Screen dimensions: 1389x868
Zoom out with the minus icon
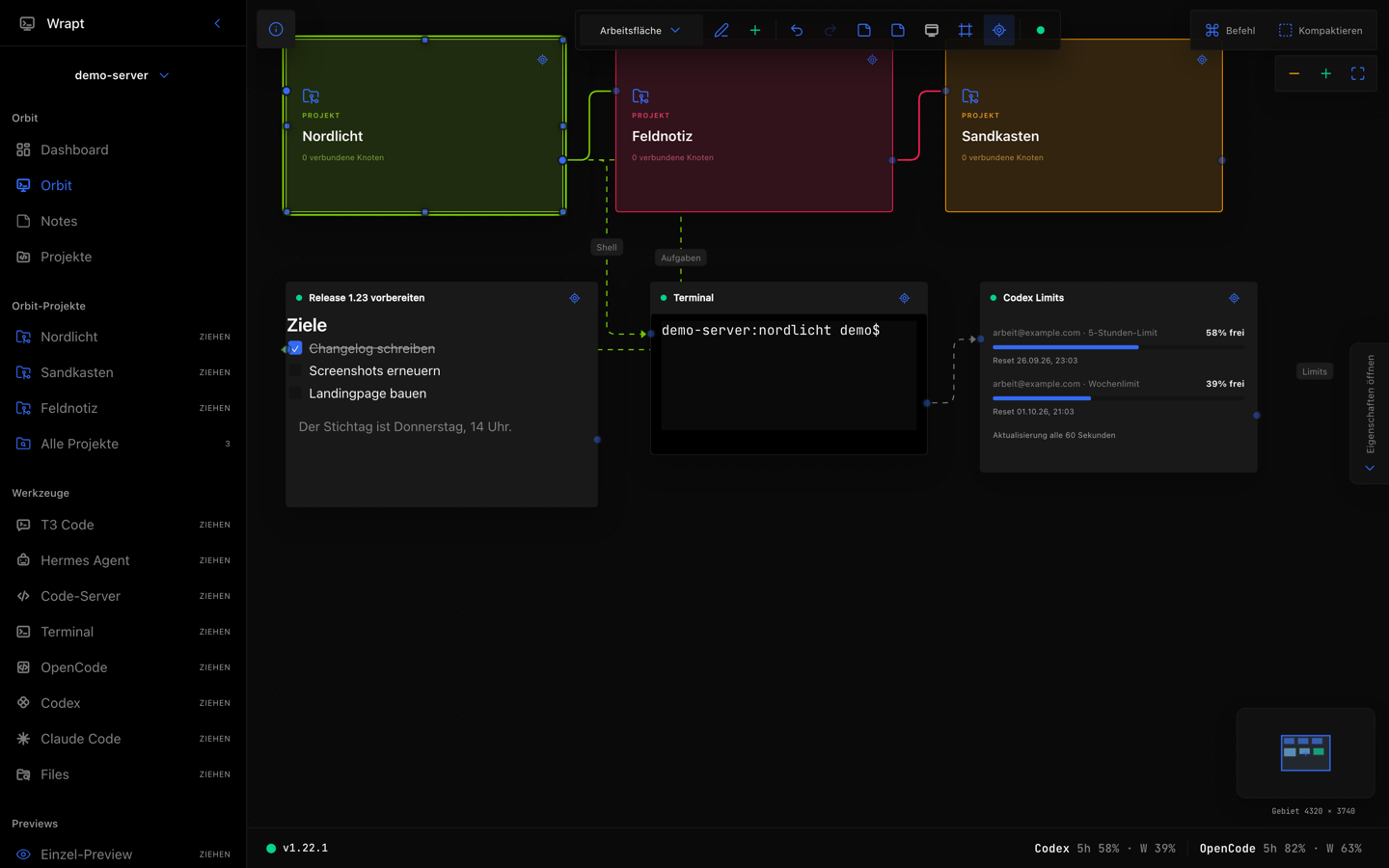pos(1294,74)
